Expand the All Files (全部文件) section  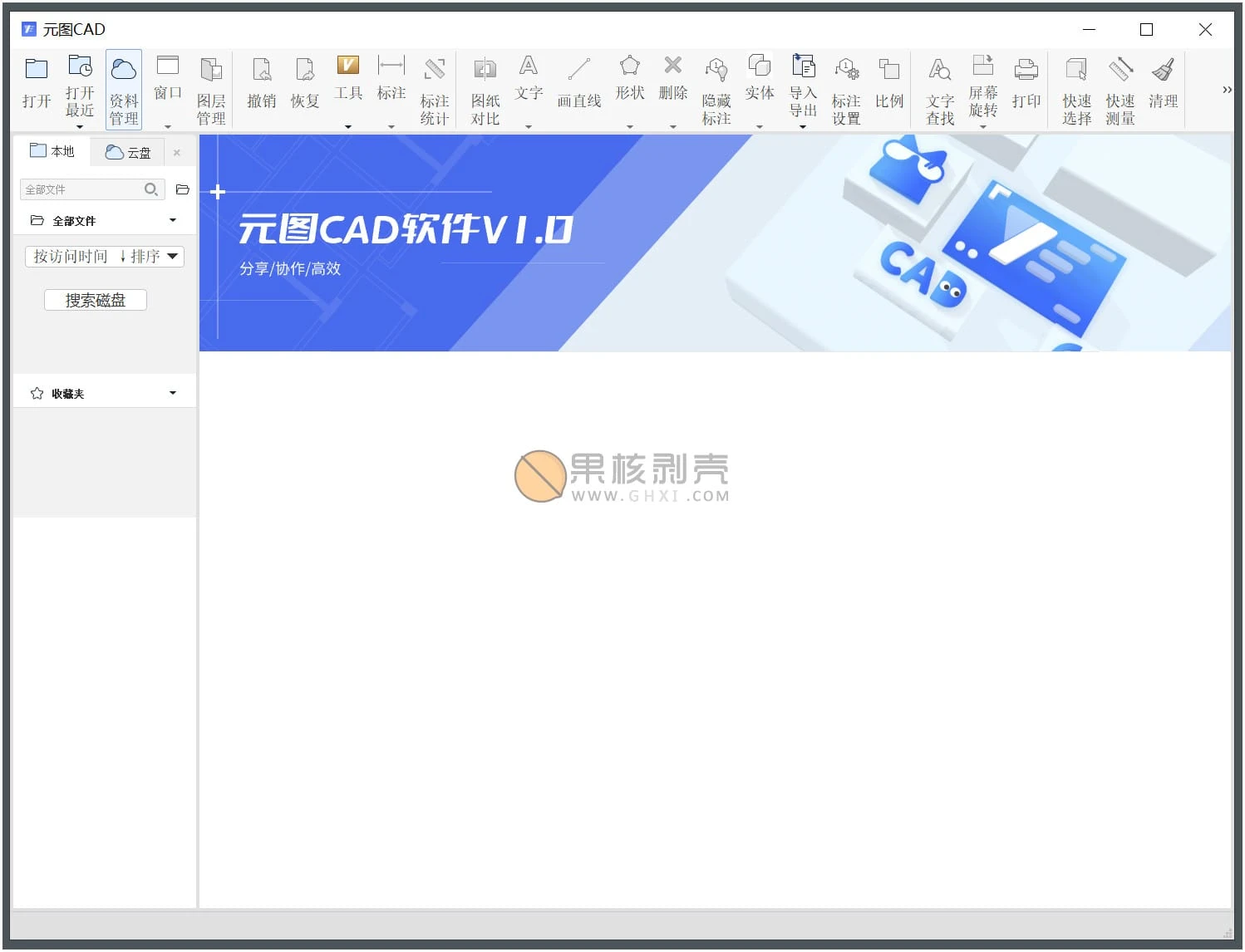tap(172, 221)
